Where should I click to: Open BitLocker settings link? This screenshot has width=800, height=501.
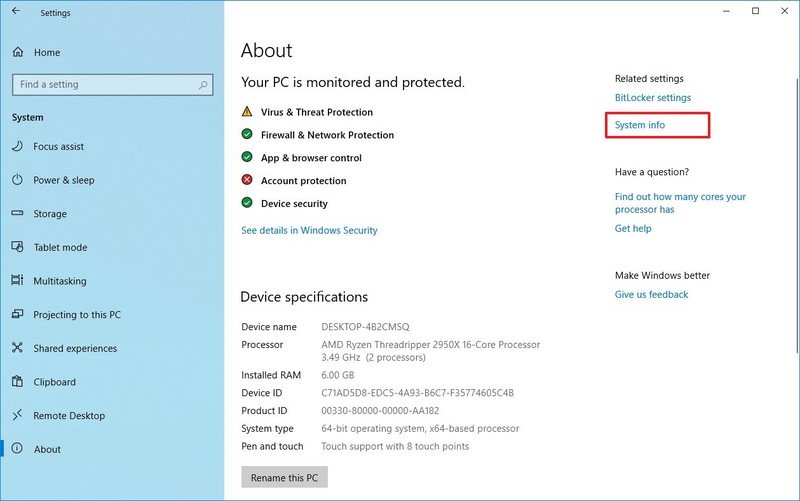(652, 98)
